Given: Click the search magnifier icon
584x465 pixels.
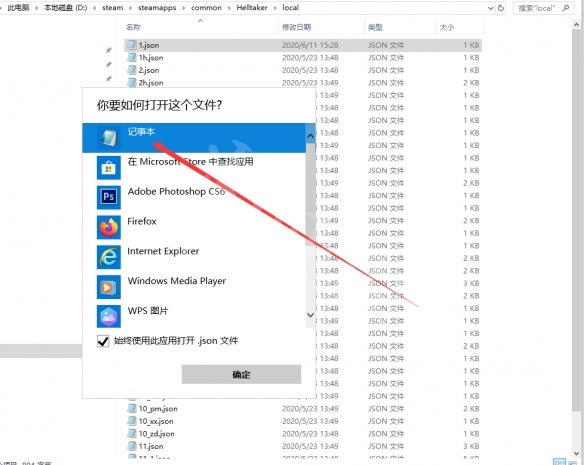Looking at the screenshot, I should point(566,8).
